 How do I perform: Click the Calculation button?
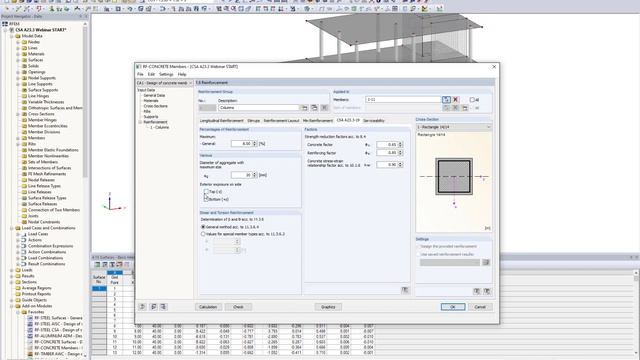click(x=208, y=307)
